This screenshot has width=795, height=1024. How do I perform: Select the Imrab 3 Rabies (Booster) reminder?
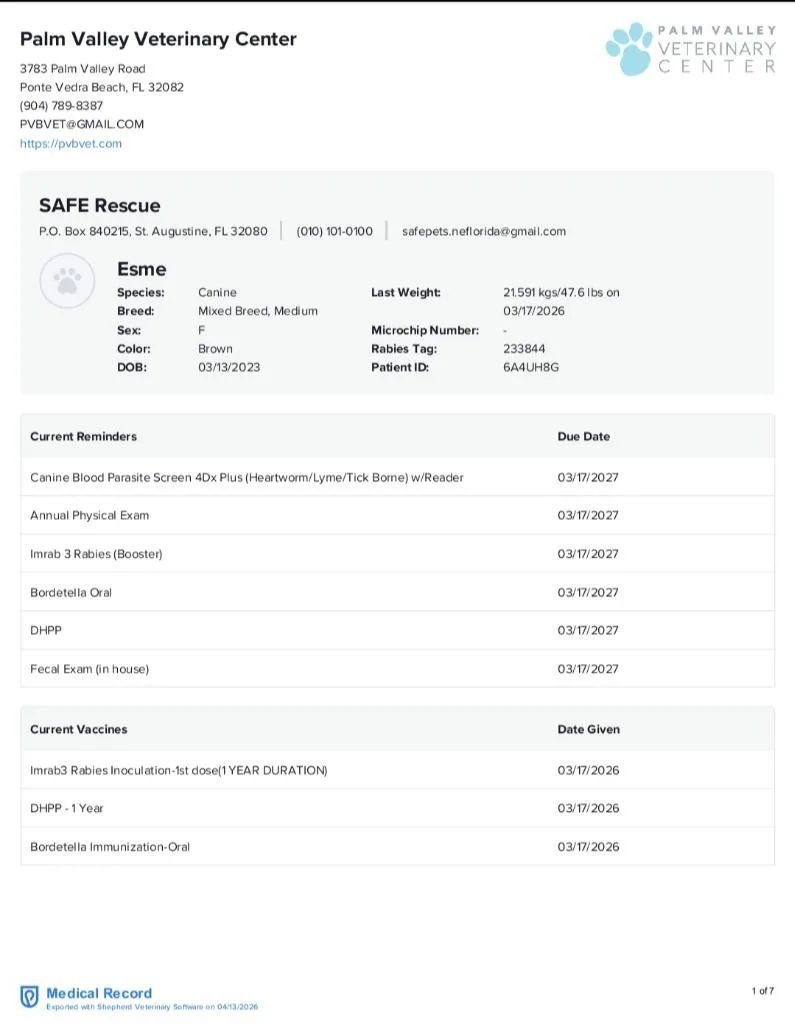coord(96,554)
